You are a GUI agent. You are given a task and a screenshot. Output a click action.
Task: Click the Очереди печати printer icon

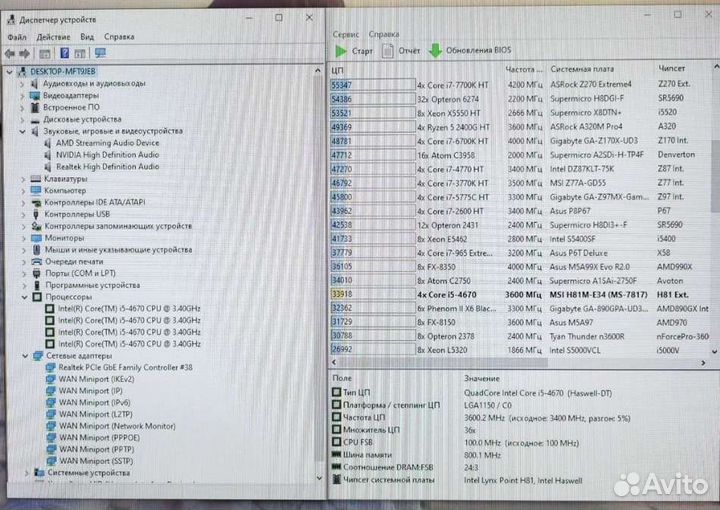(x=36, y=262)
